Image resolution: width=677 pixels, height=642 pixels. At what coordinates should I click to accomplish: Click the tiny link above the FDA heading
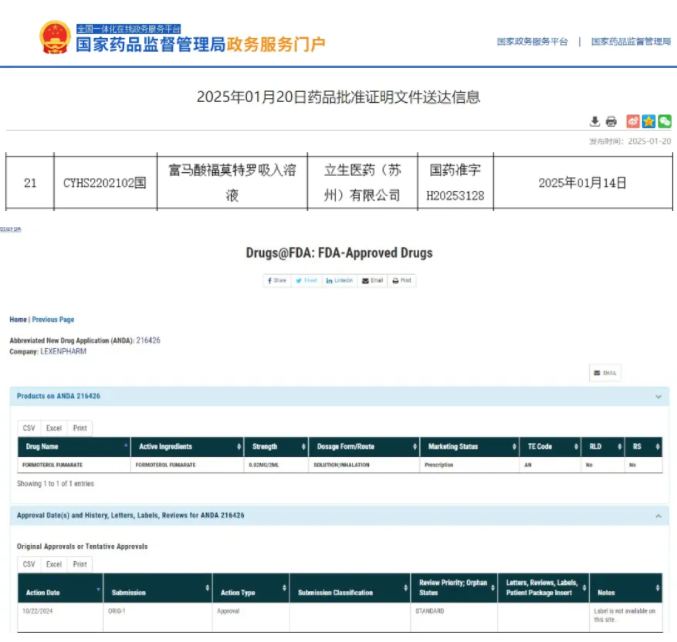10,229
